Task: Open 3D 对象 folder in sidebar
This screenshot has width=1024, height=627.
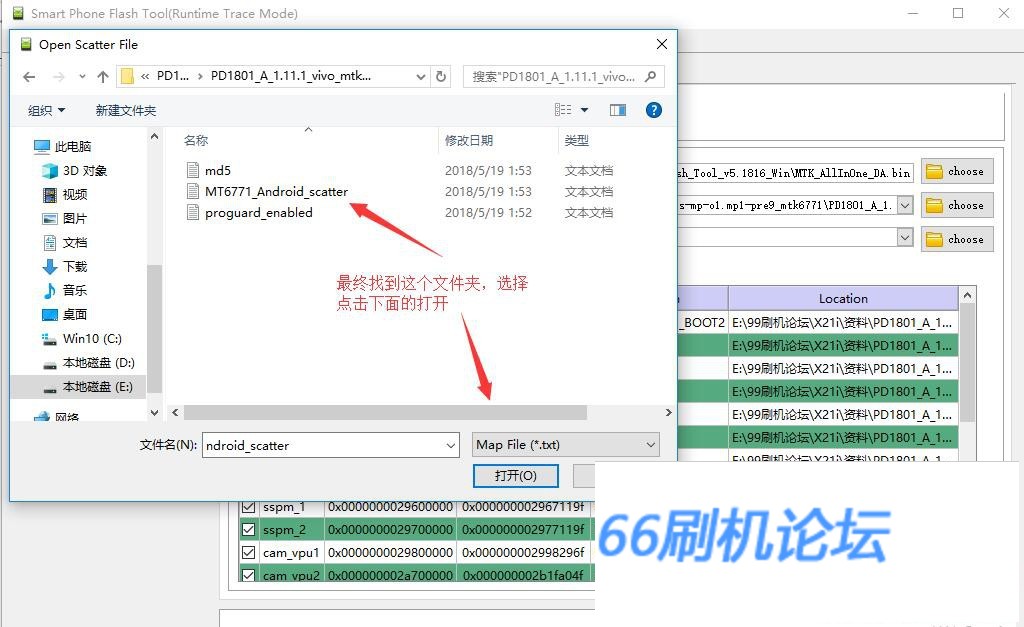Action: pyautogui.click(x=74, y=170)
